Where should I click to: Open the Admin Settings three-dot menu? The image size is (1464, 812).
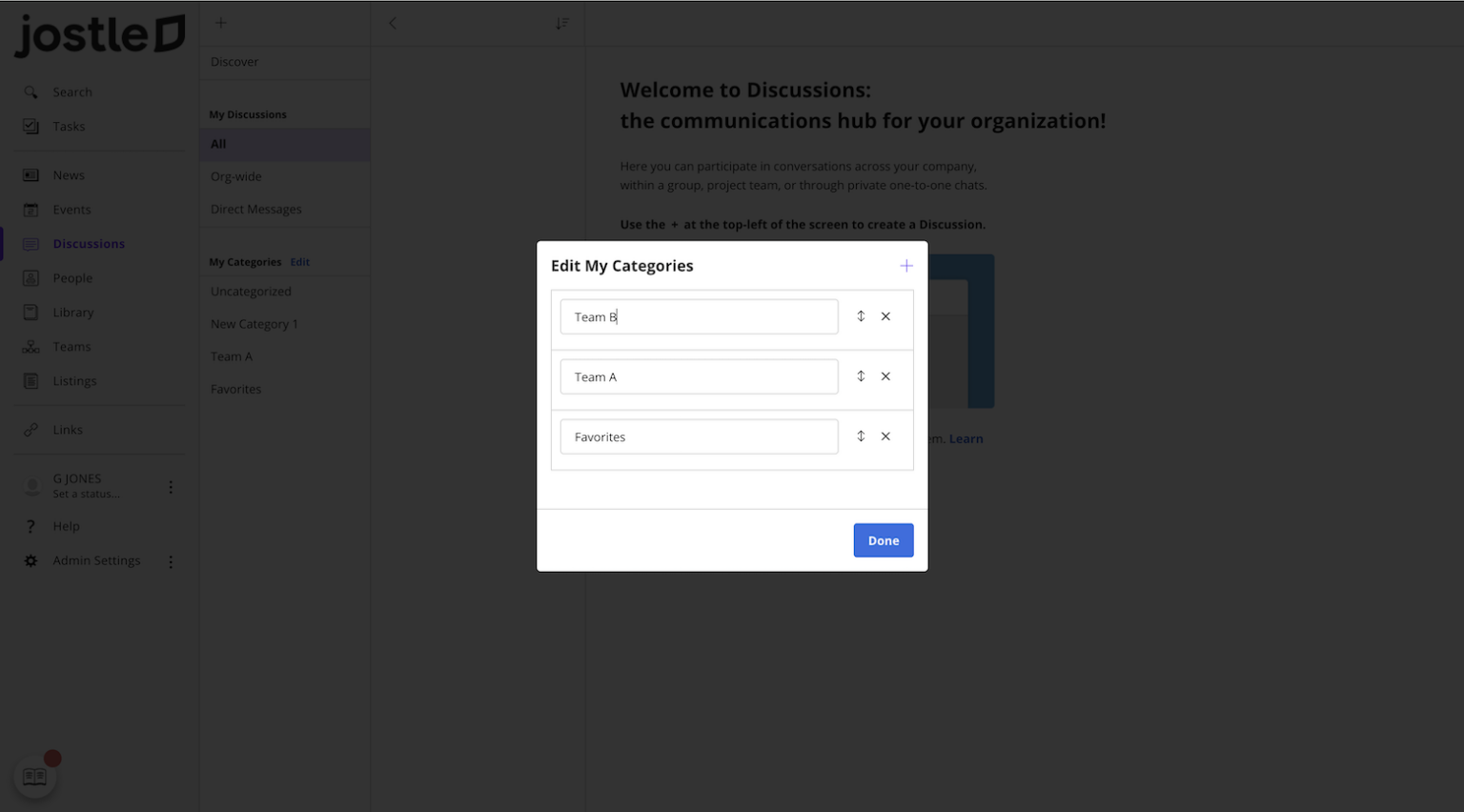[171, 561]
